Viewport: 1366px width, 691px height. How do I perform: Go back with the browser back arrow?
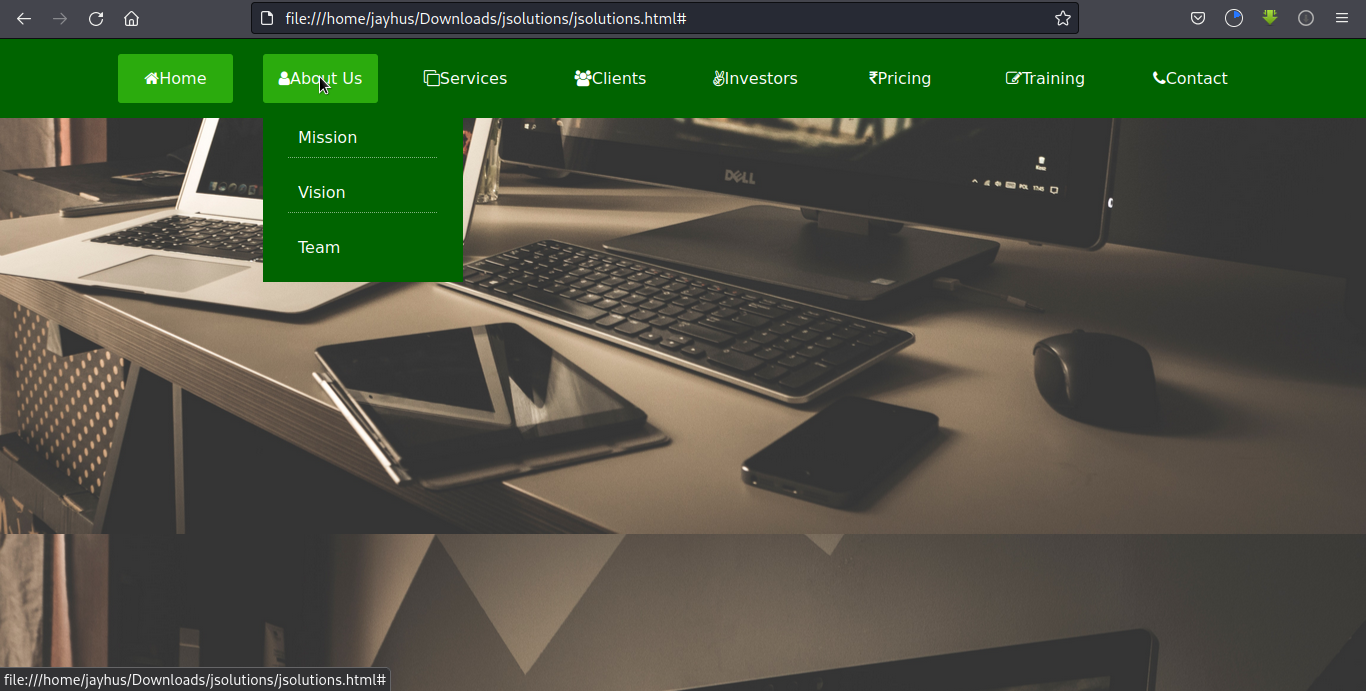point(24,19)
